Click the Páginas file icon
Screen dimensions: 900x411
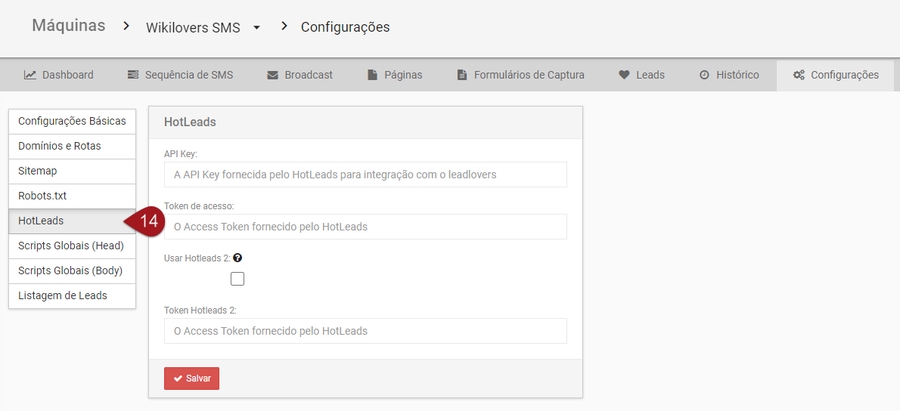[x=372, y=75]
